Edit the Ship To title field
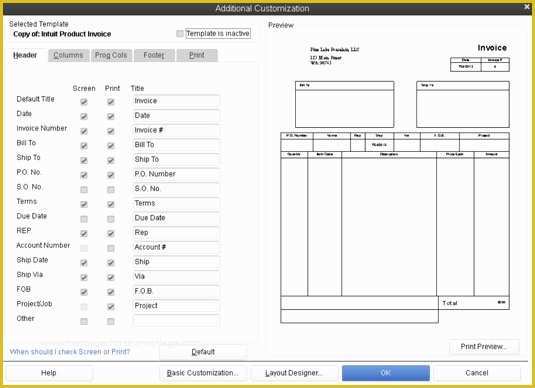The image size is (535, 388). 176,160
